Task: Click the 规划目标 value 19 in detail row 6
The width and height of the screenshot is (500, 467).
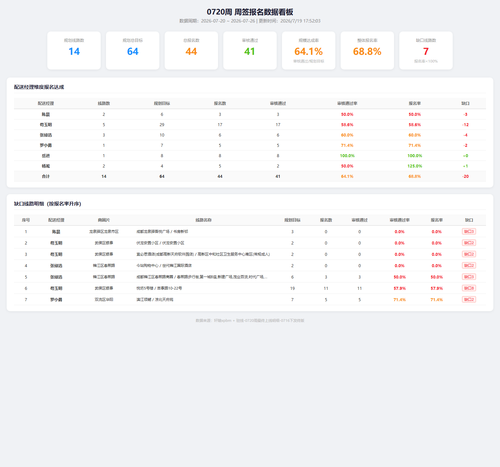Action: point(292,288)
